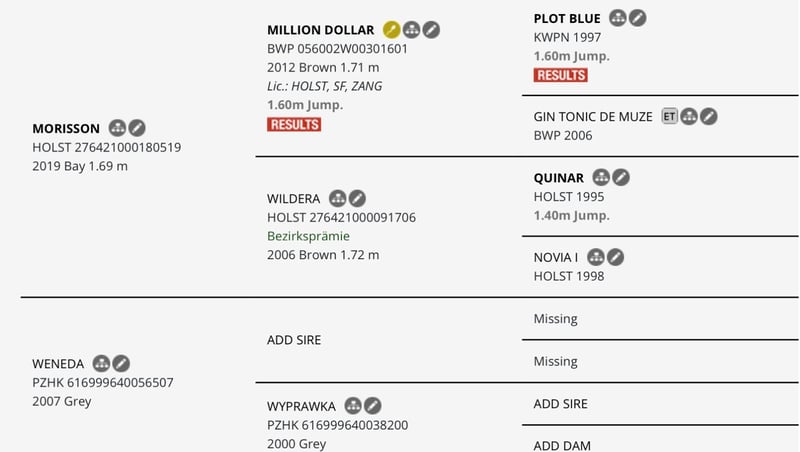This screenshot has height=452, width=800.
Task: Open pedigree icon next to MORISSON
Action: pos(118,128)
